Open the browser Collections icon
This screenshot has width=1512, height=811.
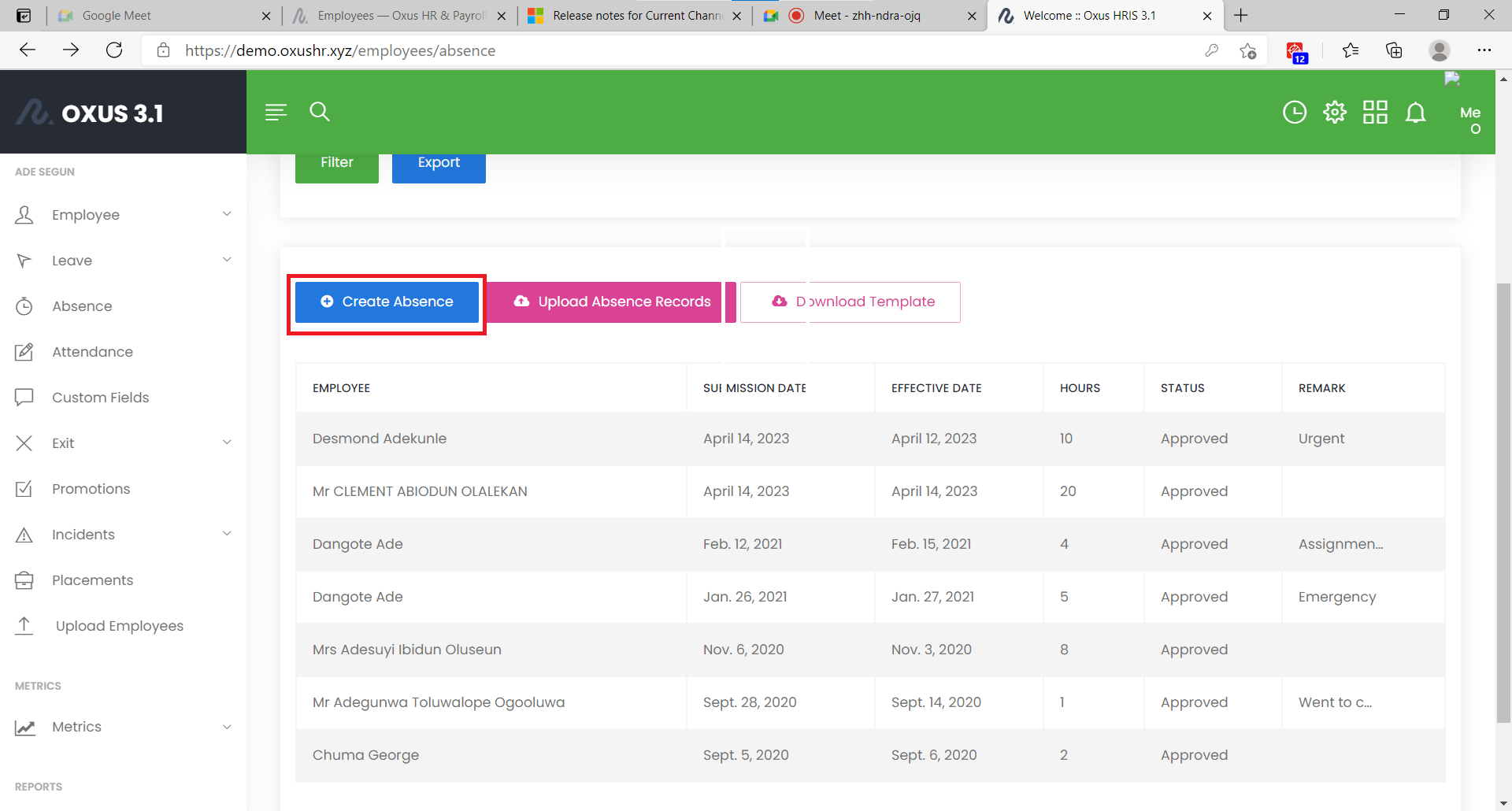(x=1394, y=50)
